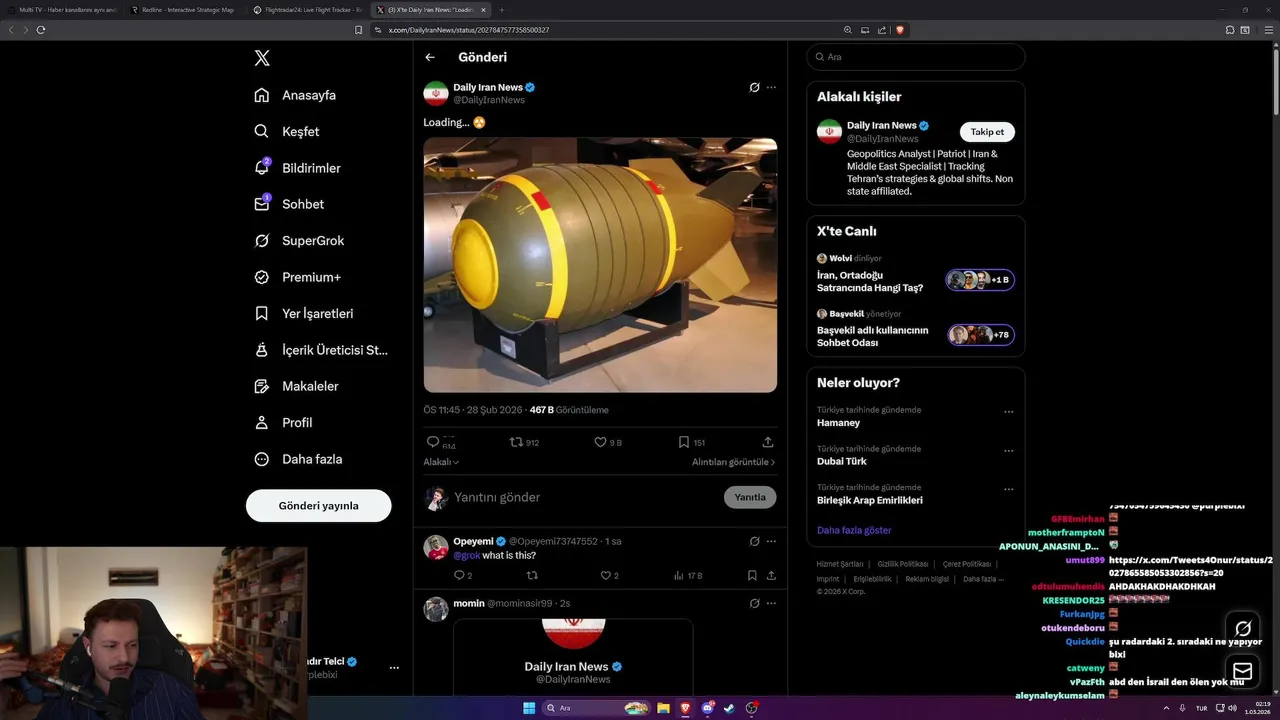1280x720 pixels.
Task: Open options for Hamaney trend
Action: coord(1009,412)
